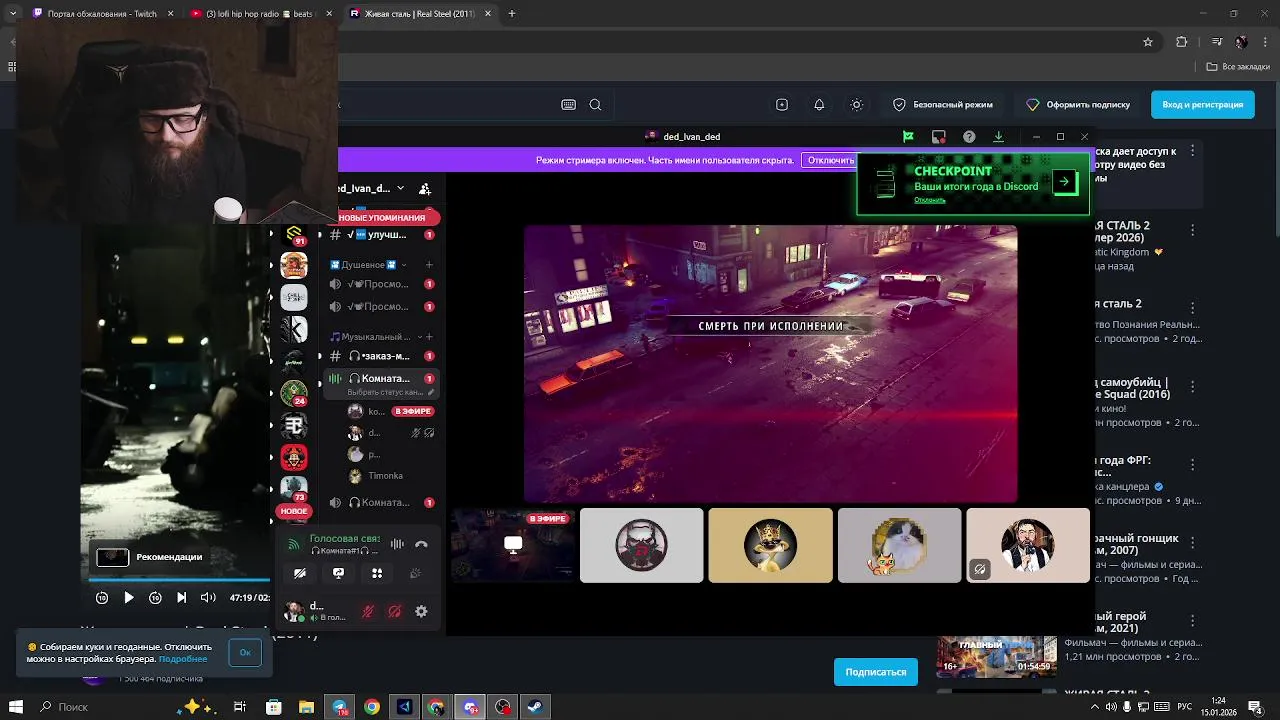Click the НОВОЕ pill in the server list

pyautogui.click(x=294, y=511)
